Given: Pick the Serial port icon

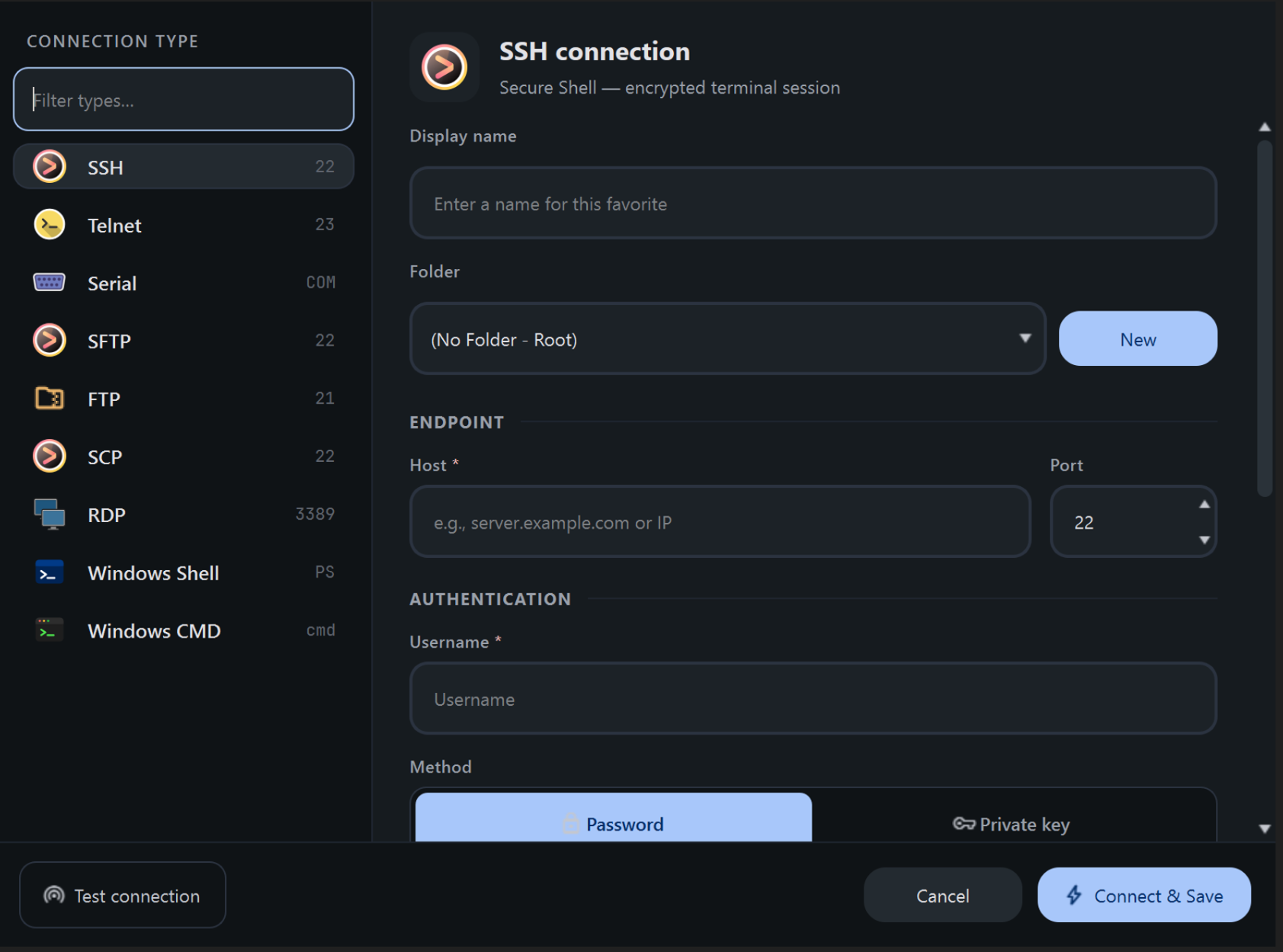Looking at the screenshot, I should point(50,283).
